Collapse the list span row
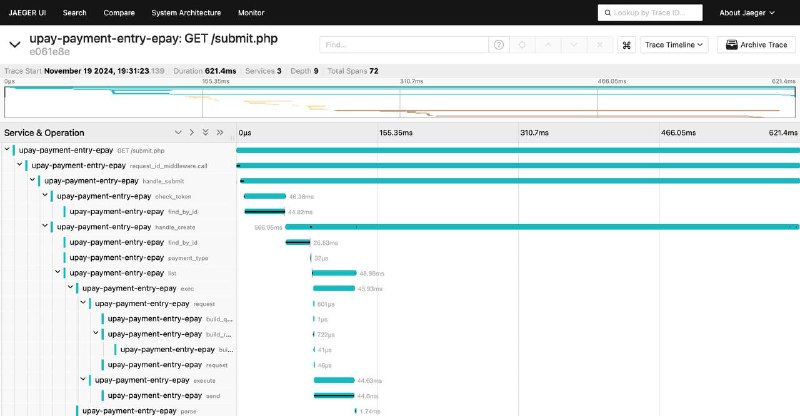This screenshot has width=800, height=416. tap(58, 272)
